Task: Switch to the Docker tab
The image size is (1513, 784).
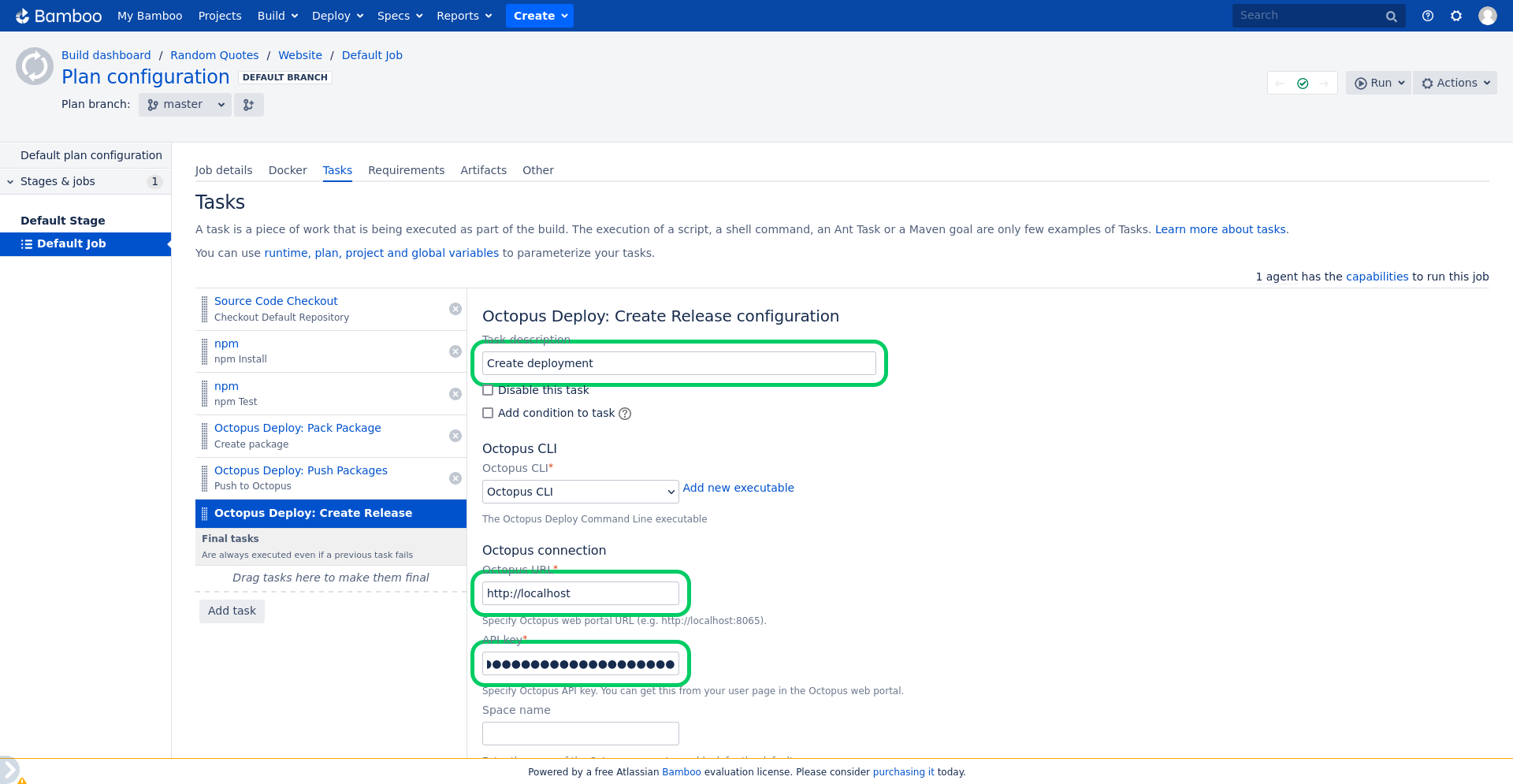Action: click(x=288, y=170)
